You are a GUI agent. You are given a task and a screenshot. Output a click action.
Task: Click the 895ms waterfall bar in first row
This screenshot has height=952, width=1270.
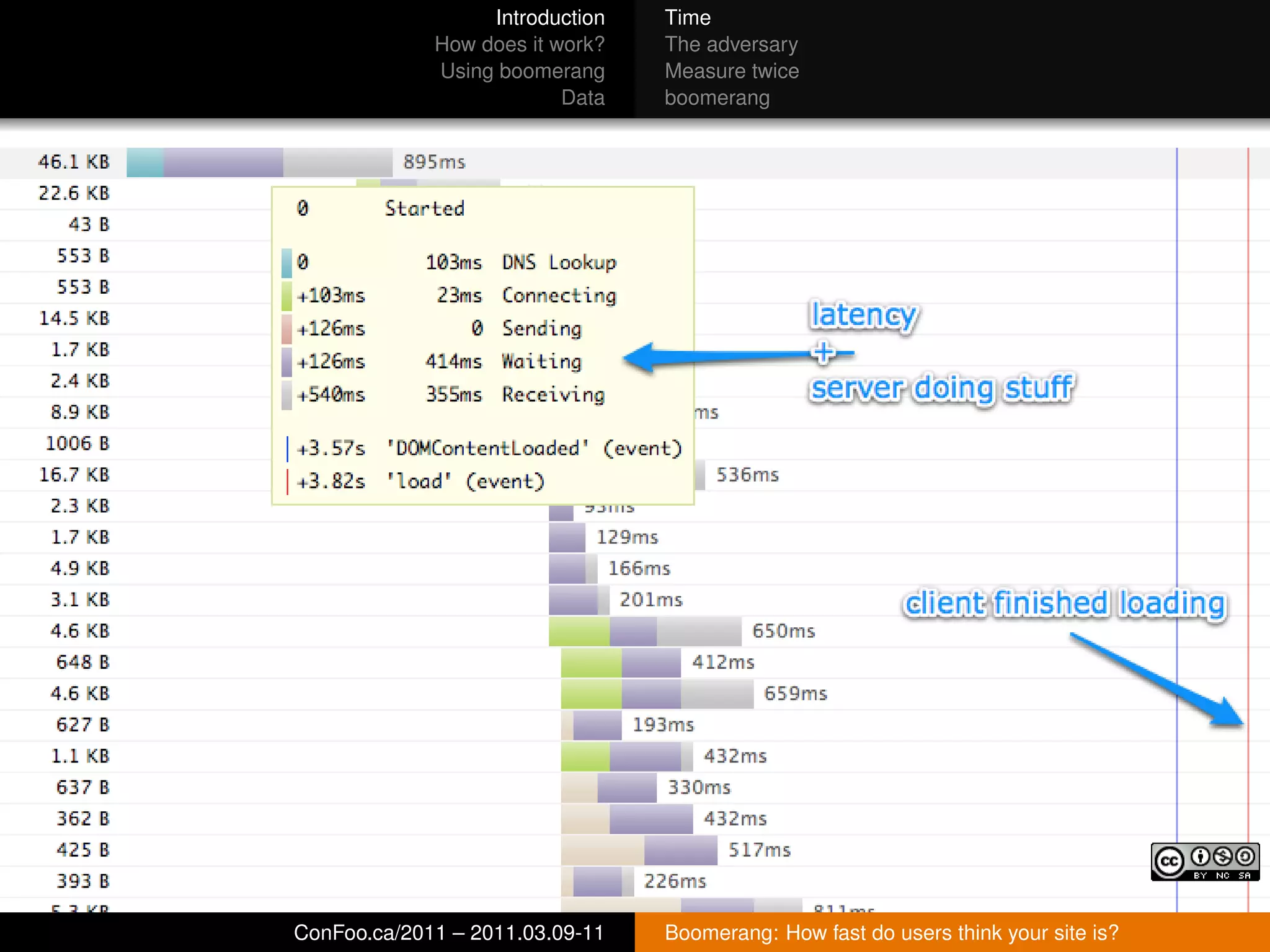[259, 162]
